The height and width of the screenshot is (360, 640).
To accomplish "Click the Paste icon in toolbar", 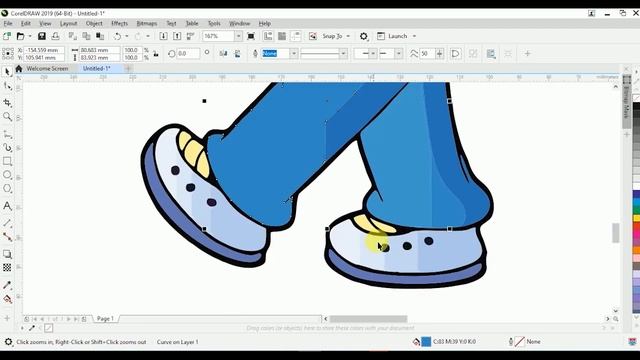I will 100,36.
